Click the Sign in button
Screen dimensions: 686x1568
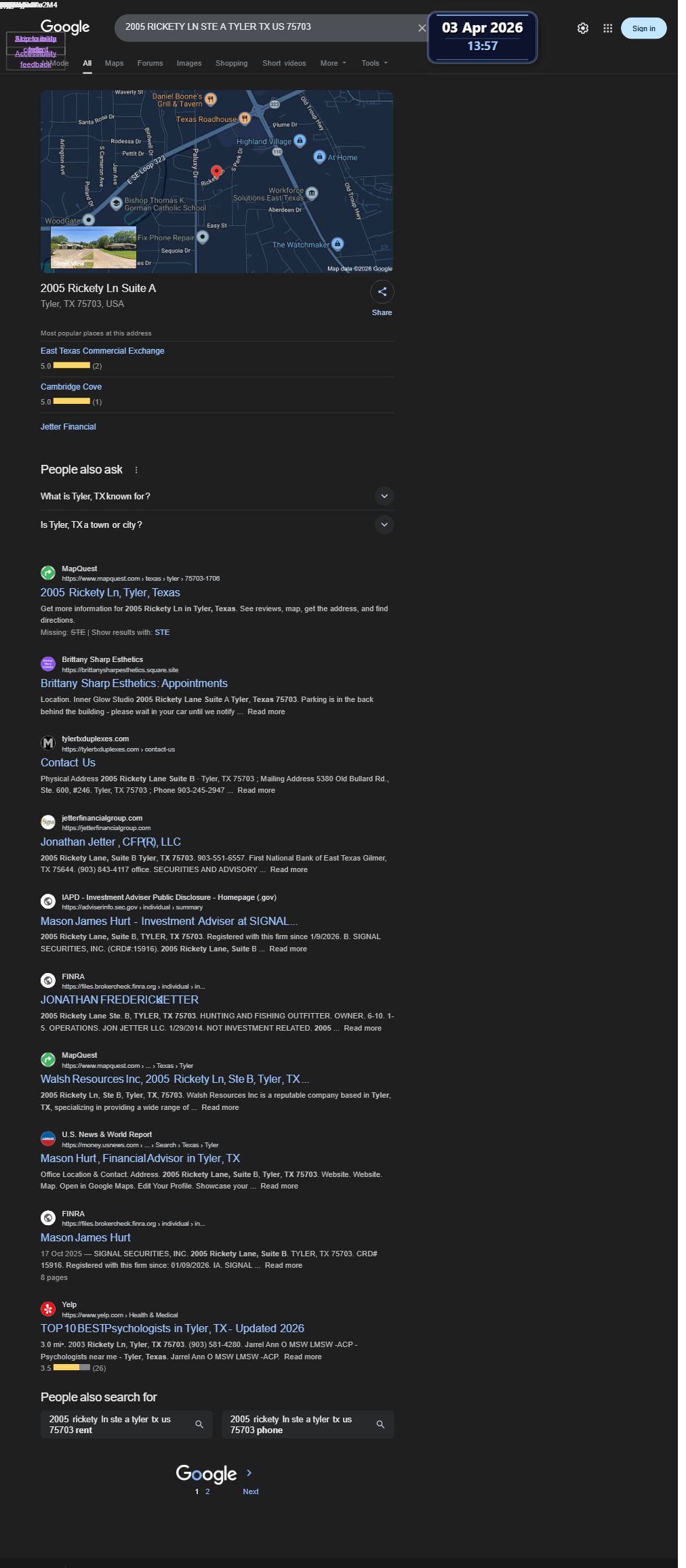643,28
